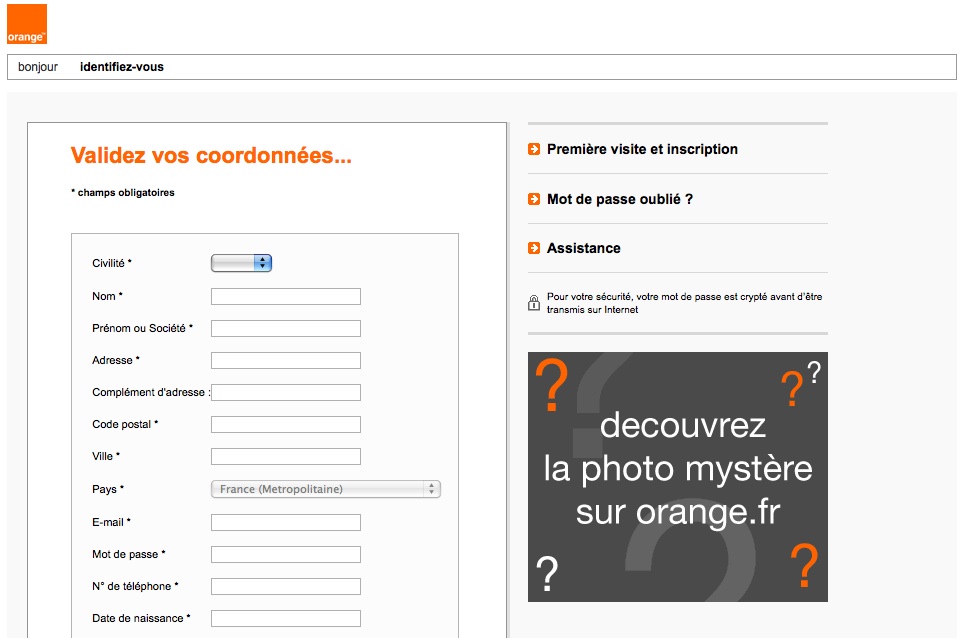Select the bonjour header item
This screenshot has height=638, width=974.
[x=38, y=67]
